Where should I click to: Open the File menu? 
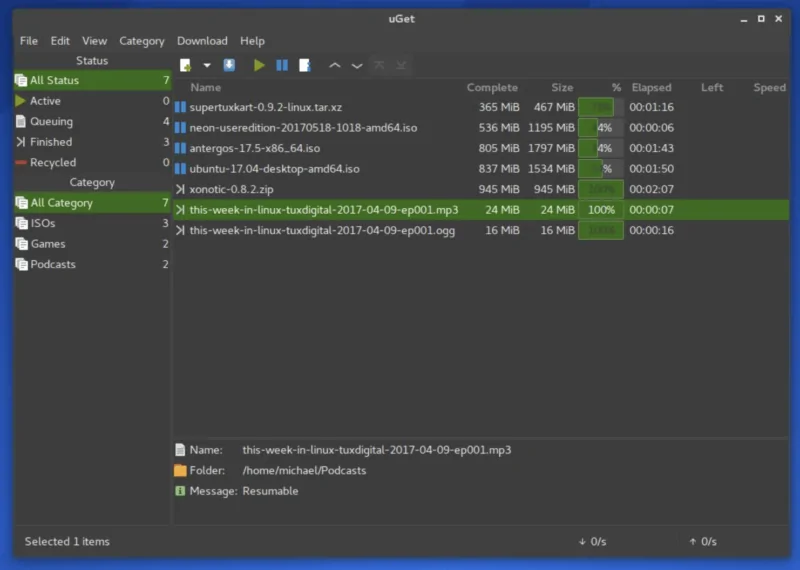point(29,41)
